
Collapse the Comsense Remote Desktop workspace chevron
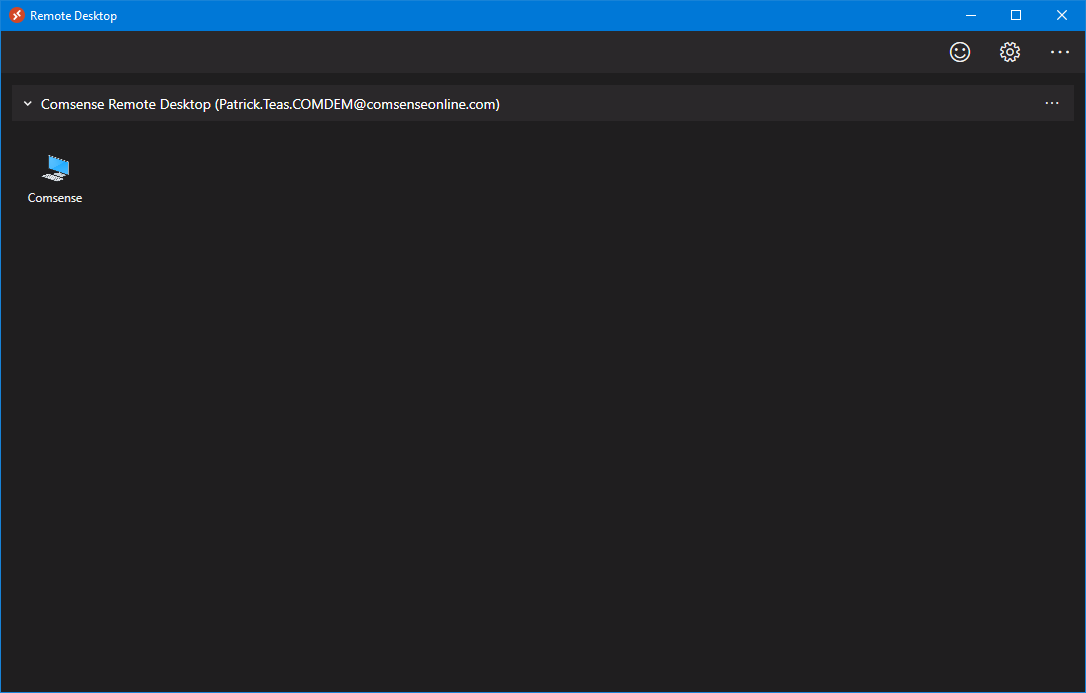[28, 104]
